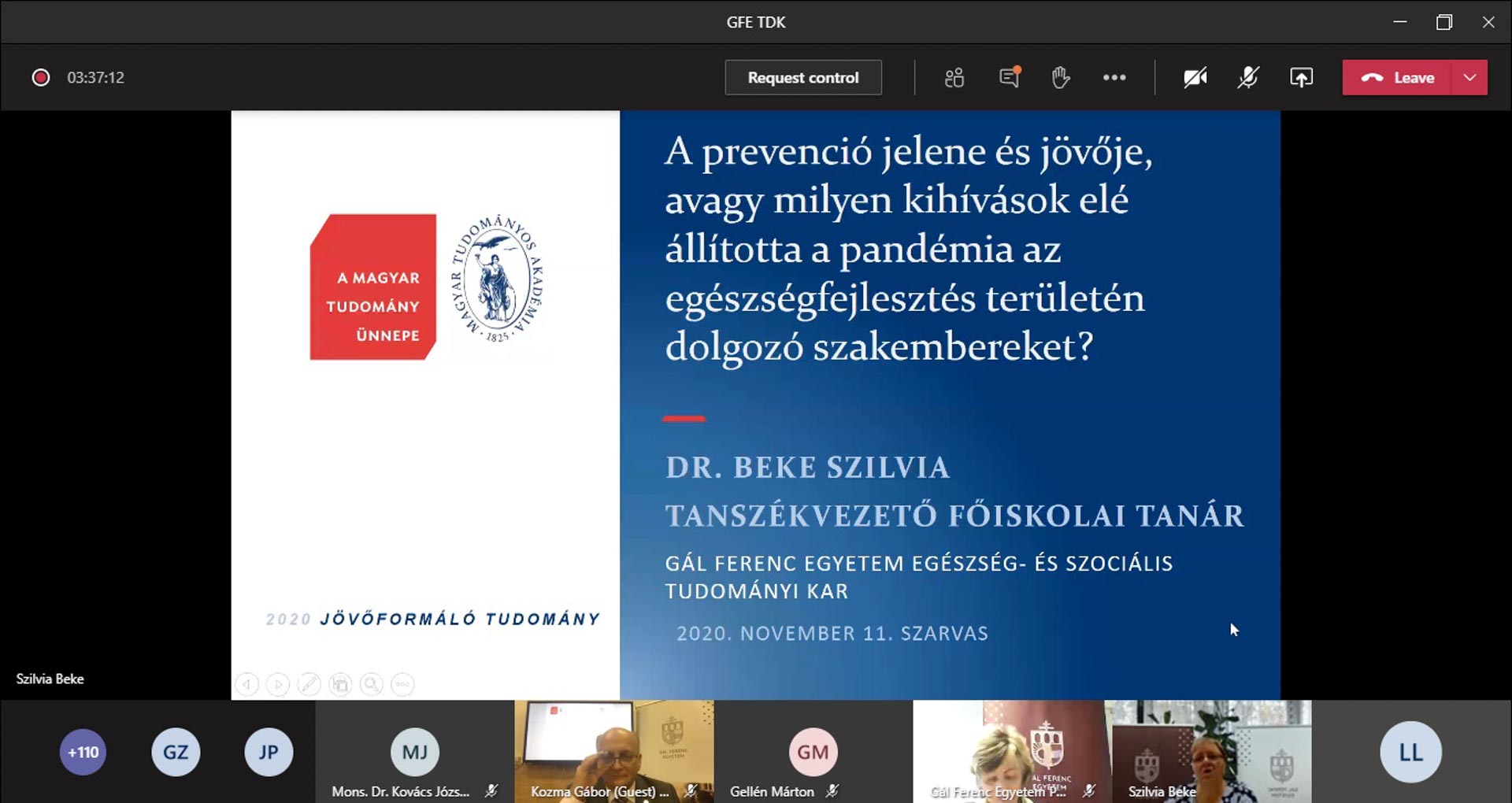
Task: Show the +110 additional participants
Action: coord(83,752)
